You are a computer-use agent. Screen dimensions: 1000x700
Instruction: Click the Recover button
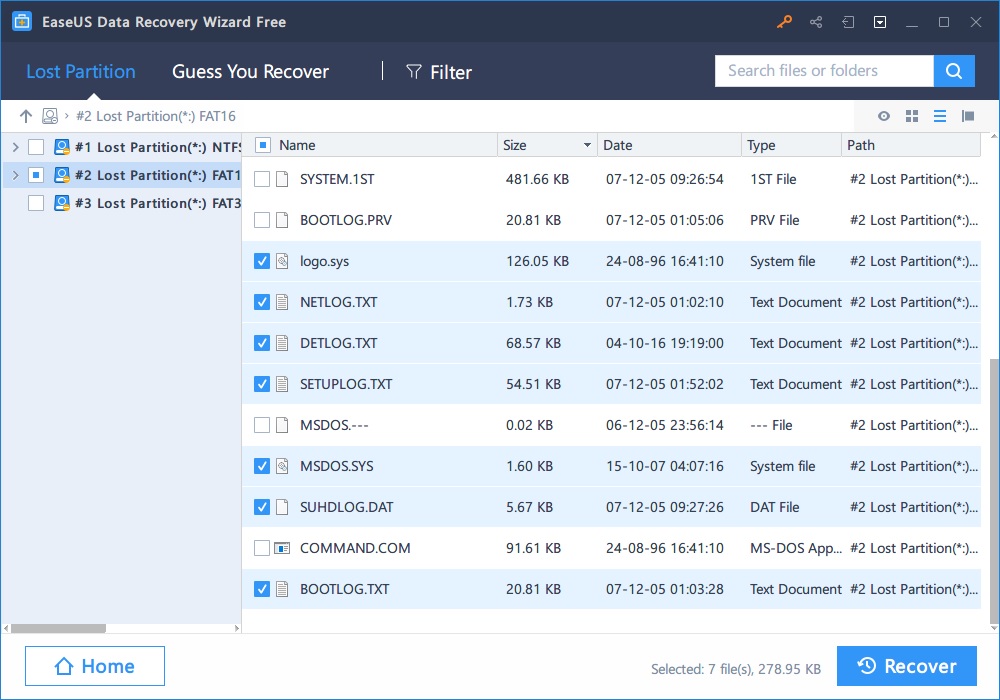pos(907,666)
